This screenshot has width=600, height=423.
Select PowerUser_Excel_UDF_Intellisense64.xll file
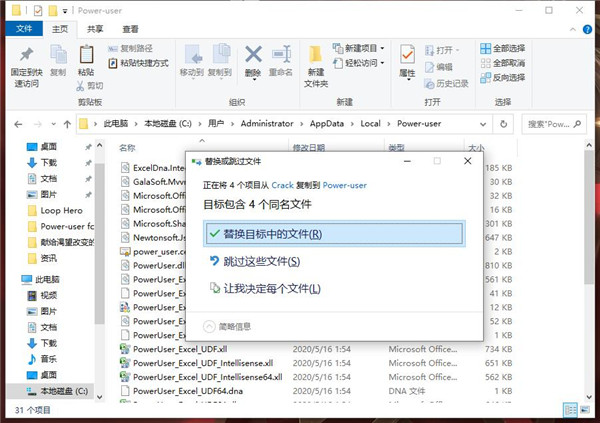(x=207, y=377)
